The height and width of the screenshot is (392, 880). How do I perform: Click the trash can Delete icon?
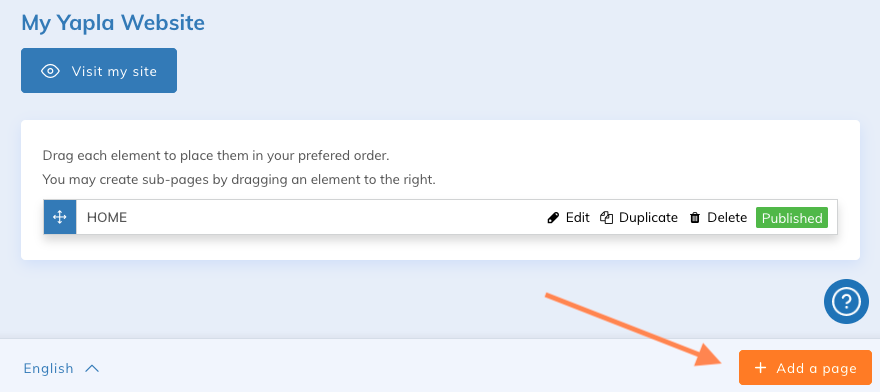point(695,218)
